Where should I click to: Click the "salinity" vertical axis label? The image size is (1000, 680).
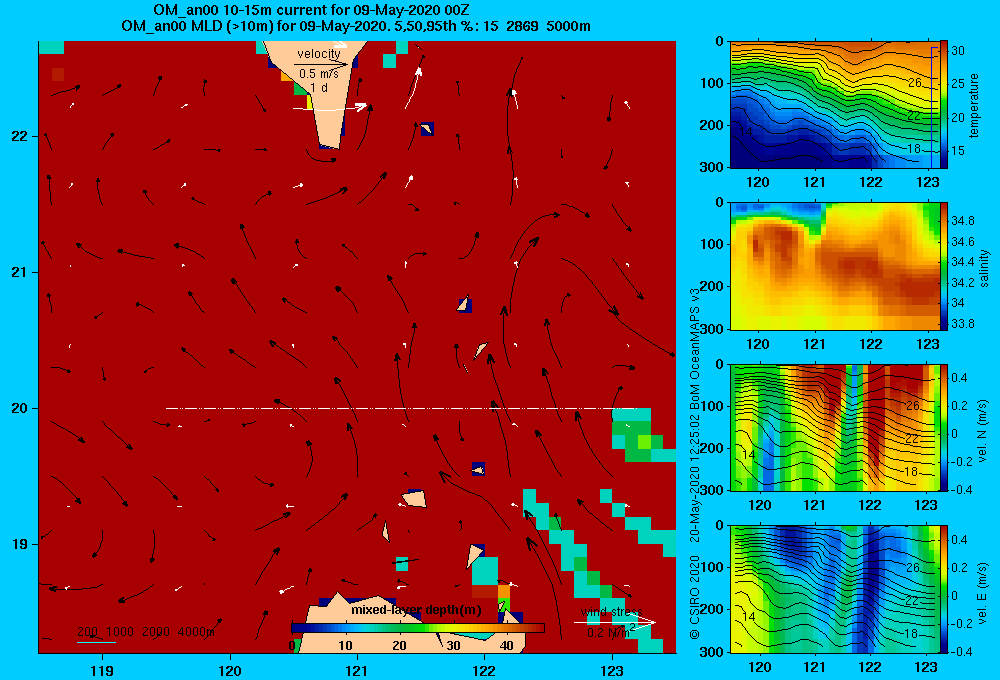pyautogui.click(x=983, y=268)
